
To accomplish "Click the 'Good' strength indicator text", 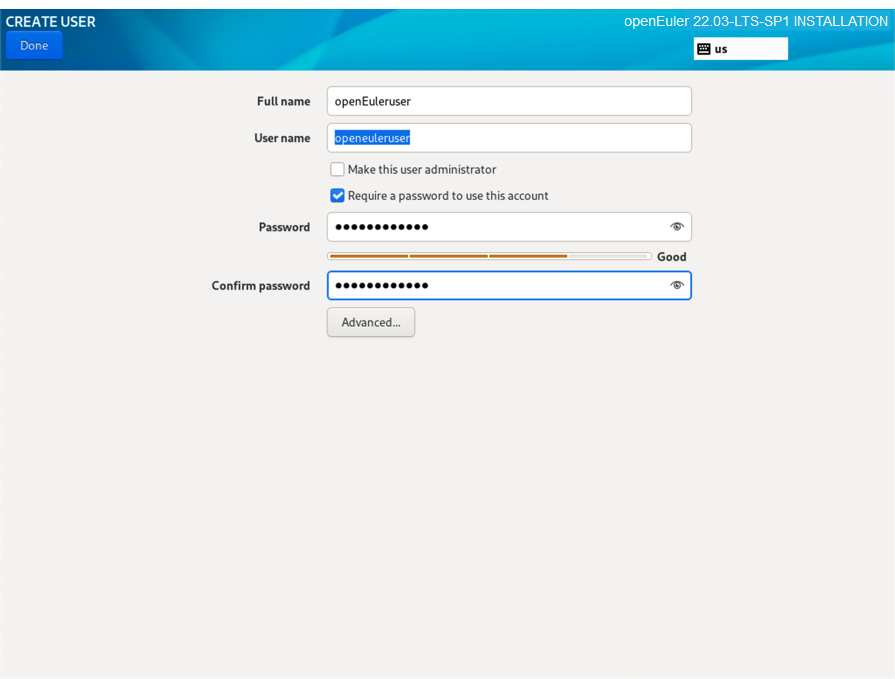I will [672, 257].
